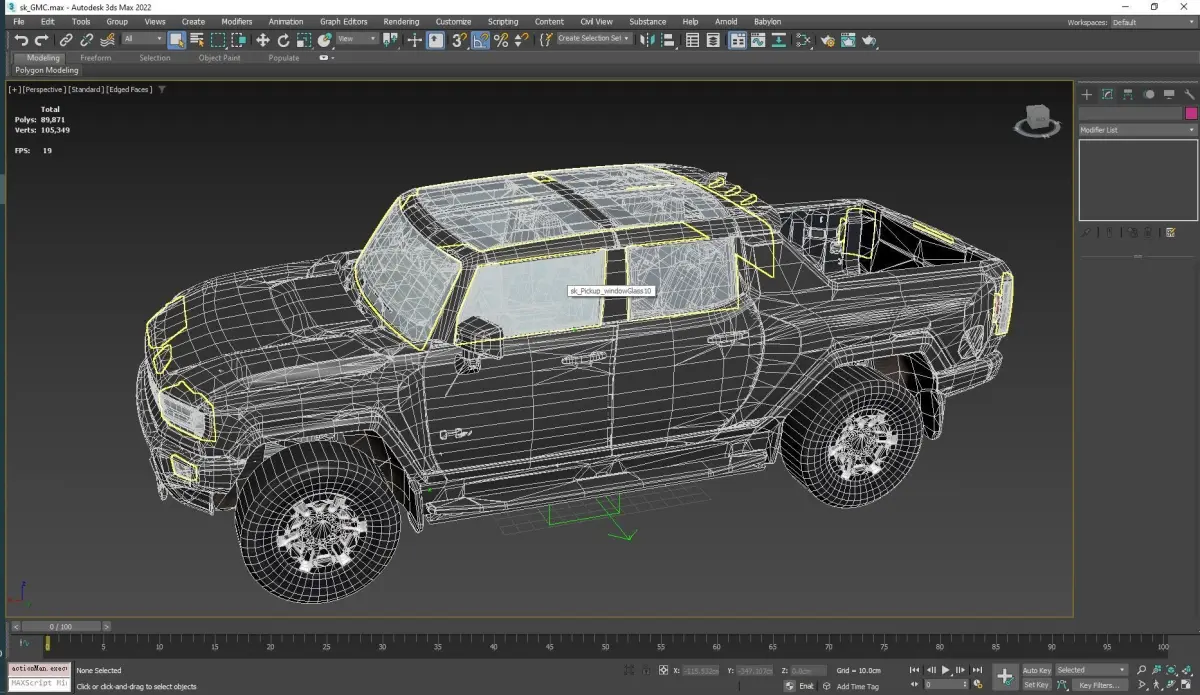Open the Modifiers menu
1200x695 pixels.
[x=237, y=21]
